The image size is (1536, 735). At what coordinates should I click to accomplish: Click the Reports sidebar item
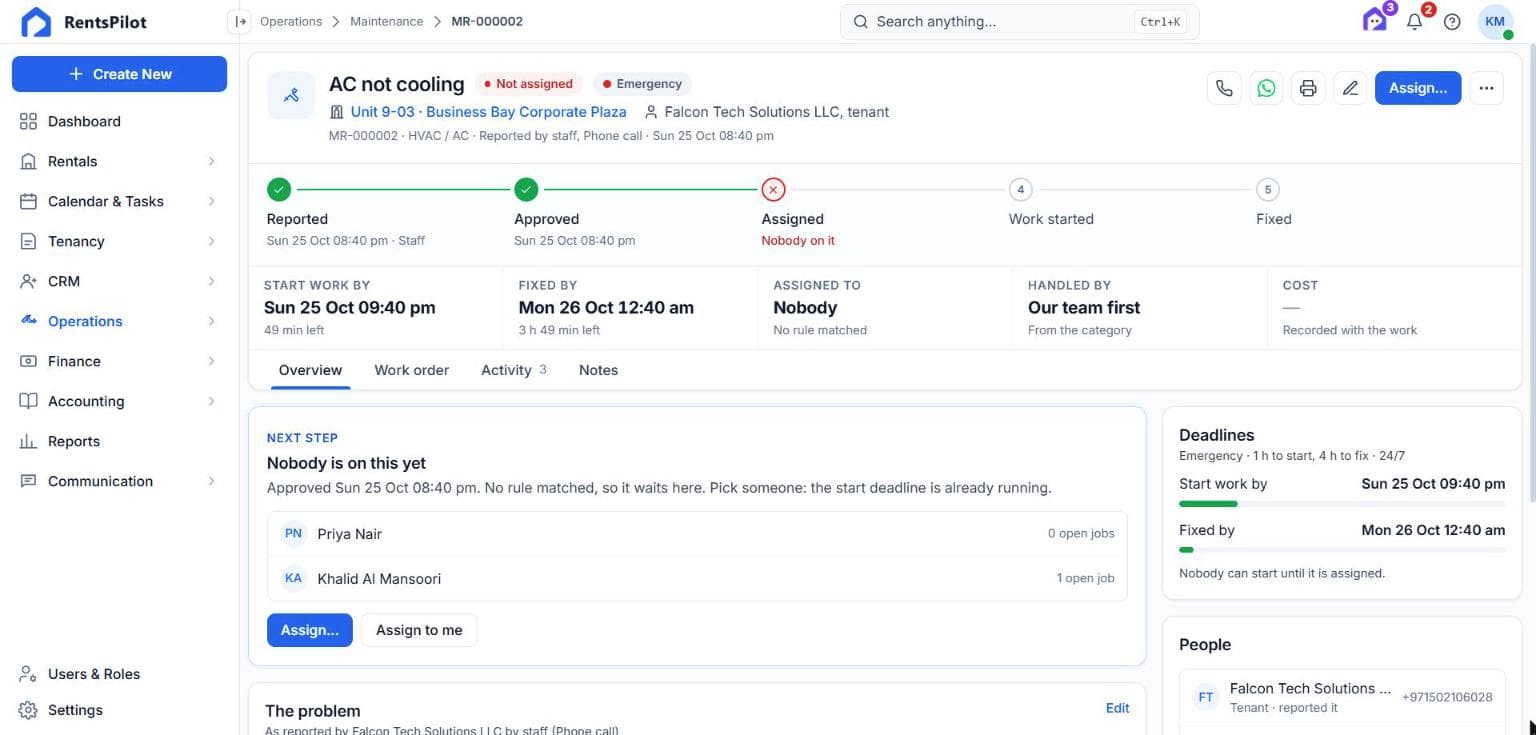119,441
